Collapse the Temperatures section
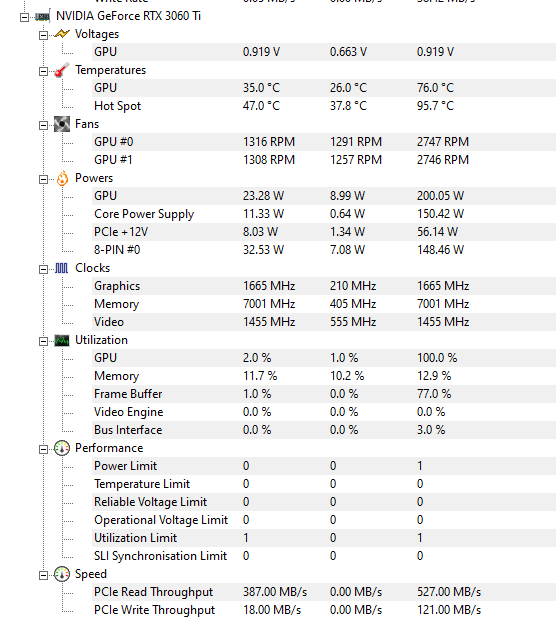This screenshot has height=628, width=556. (x=43, y=71)
